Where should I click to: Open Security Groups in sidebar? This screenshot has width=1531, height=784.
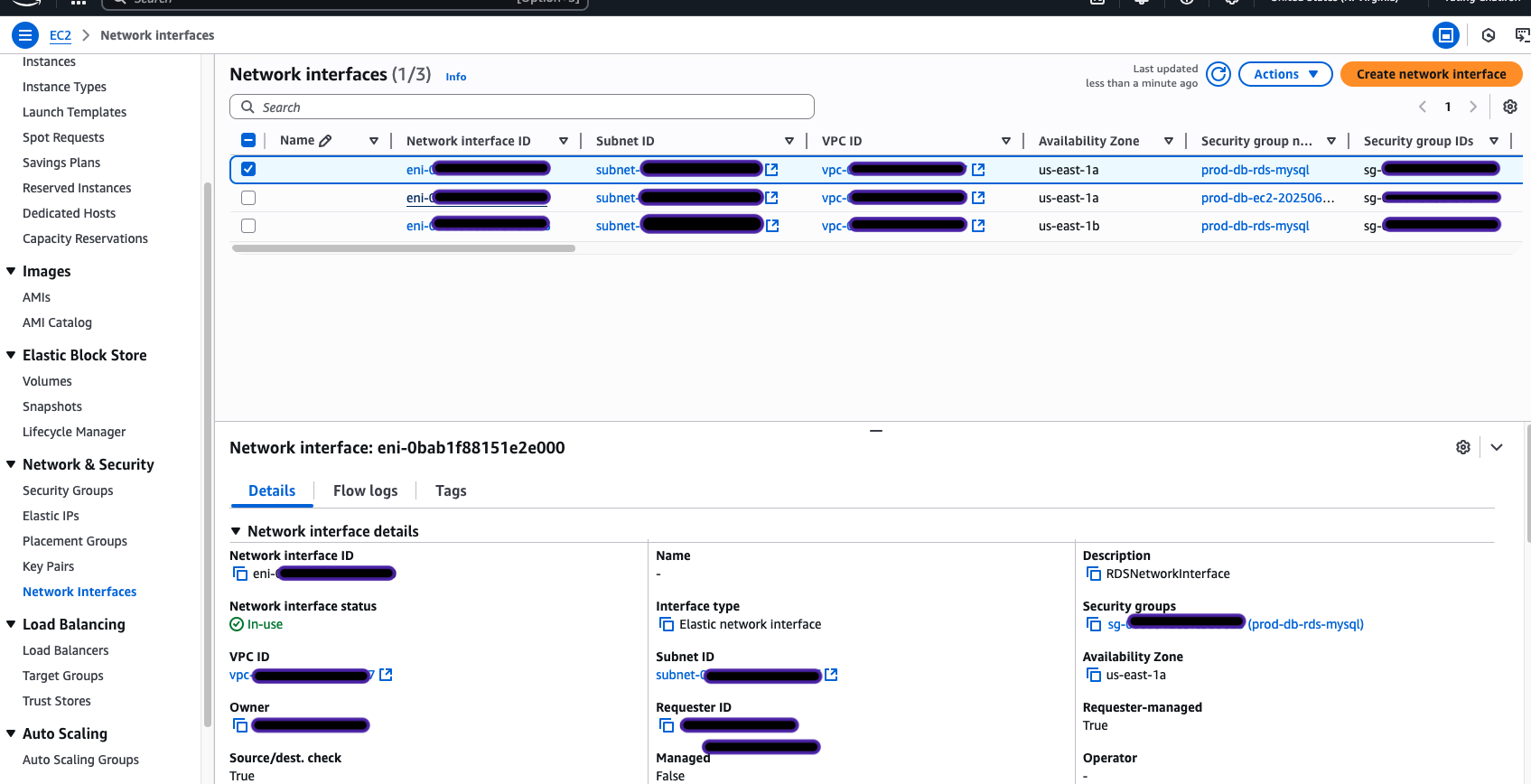coord(68,490)
